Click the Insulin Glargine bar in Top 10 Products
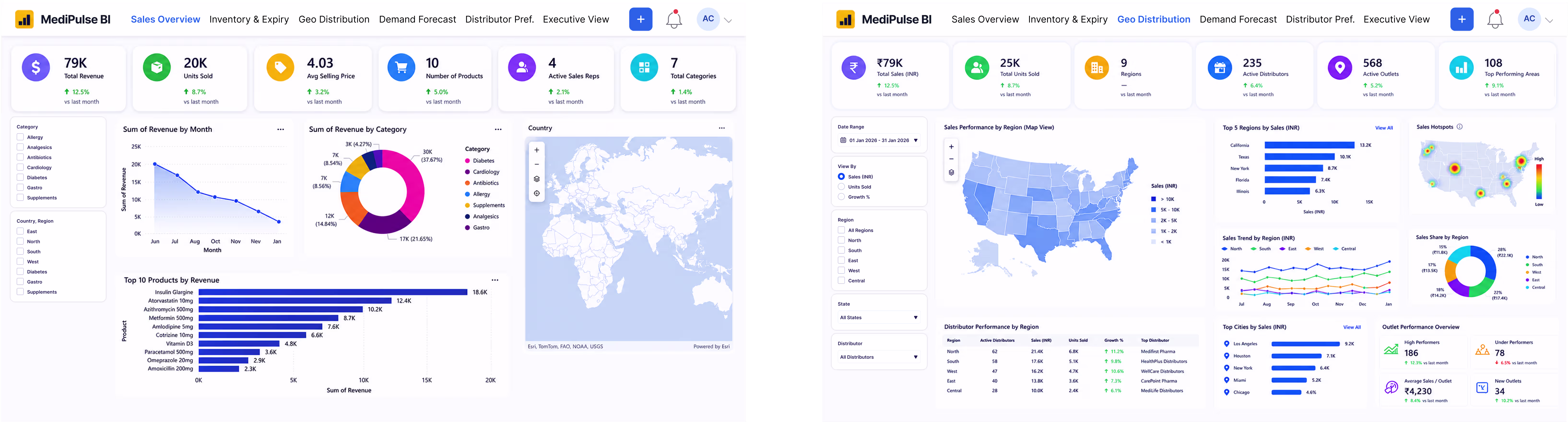This screenshot has height=422, width=1568. click(x=333, y=292)
